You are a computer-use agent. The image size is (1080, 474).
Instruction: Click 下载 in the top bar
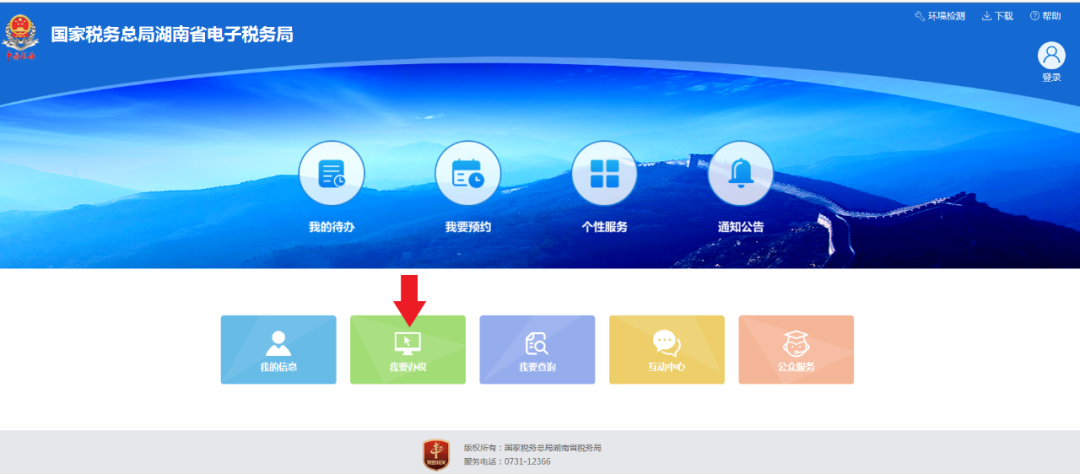[997, 16]
